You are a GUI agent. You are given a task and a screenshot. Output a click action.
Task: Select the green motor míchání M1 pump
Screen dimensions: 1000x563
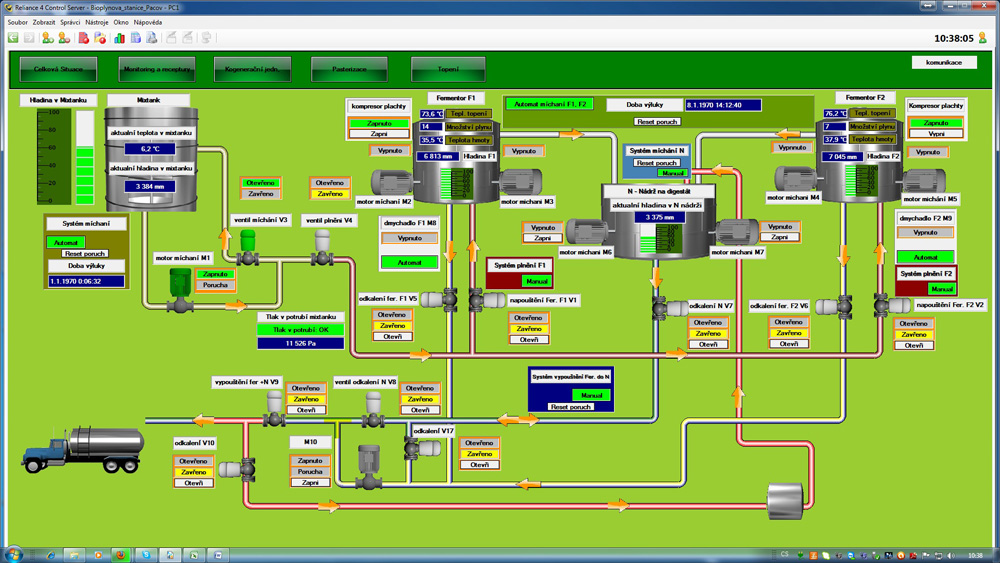pyautogui.click(x=180, y=290)
